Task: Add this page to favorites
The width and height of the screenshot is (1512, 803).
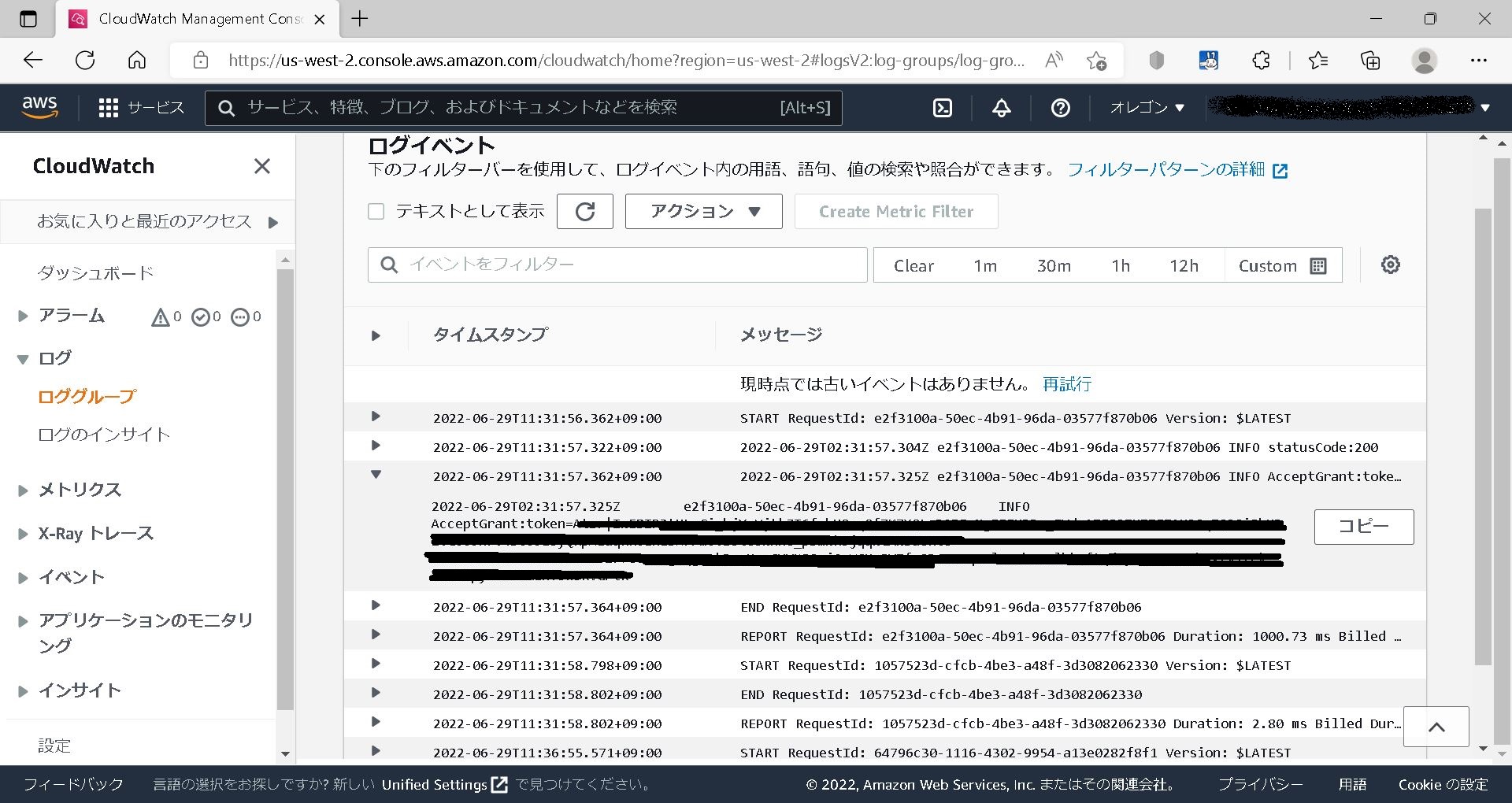Action: click(1096, 60)
